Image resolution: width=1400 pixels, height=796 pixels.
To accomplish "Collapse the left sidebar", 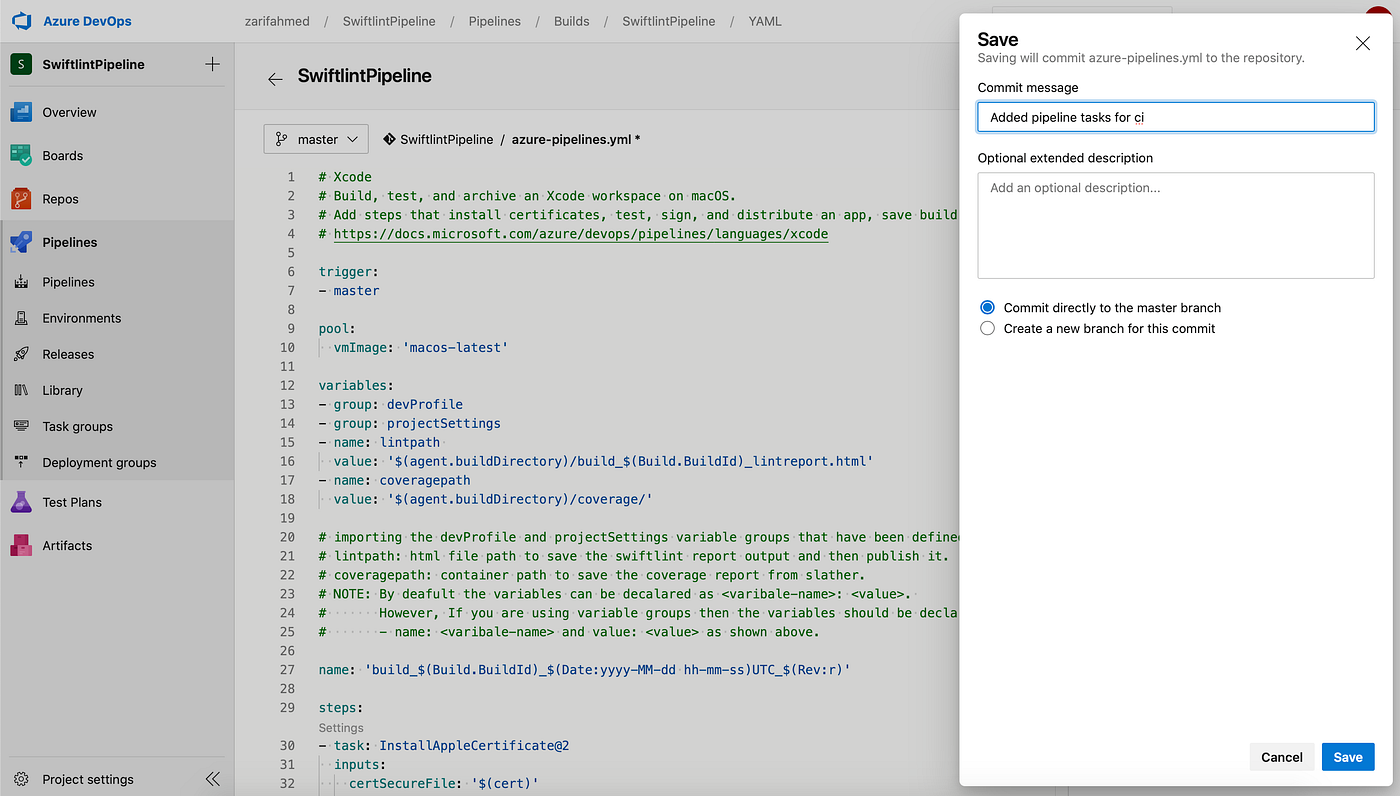I will click(x=212, y=778).
